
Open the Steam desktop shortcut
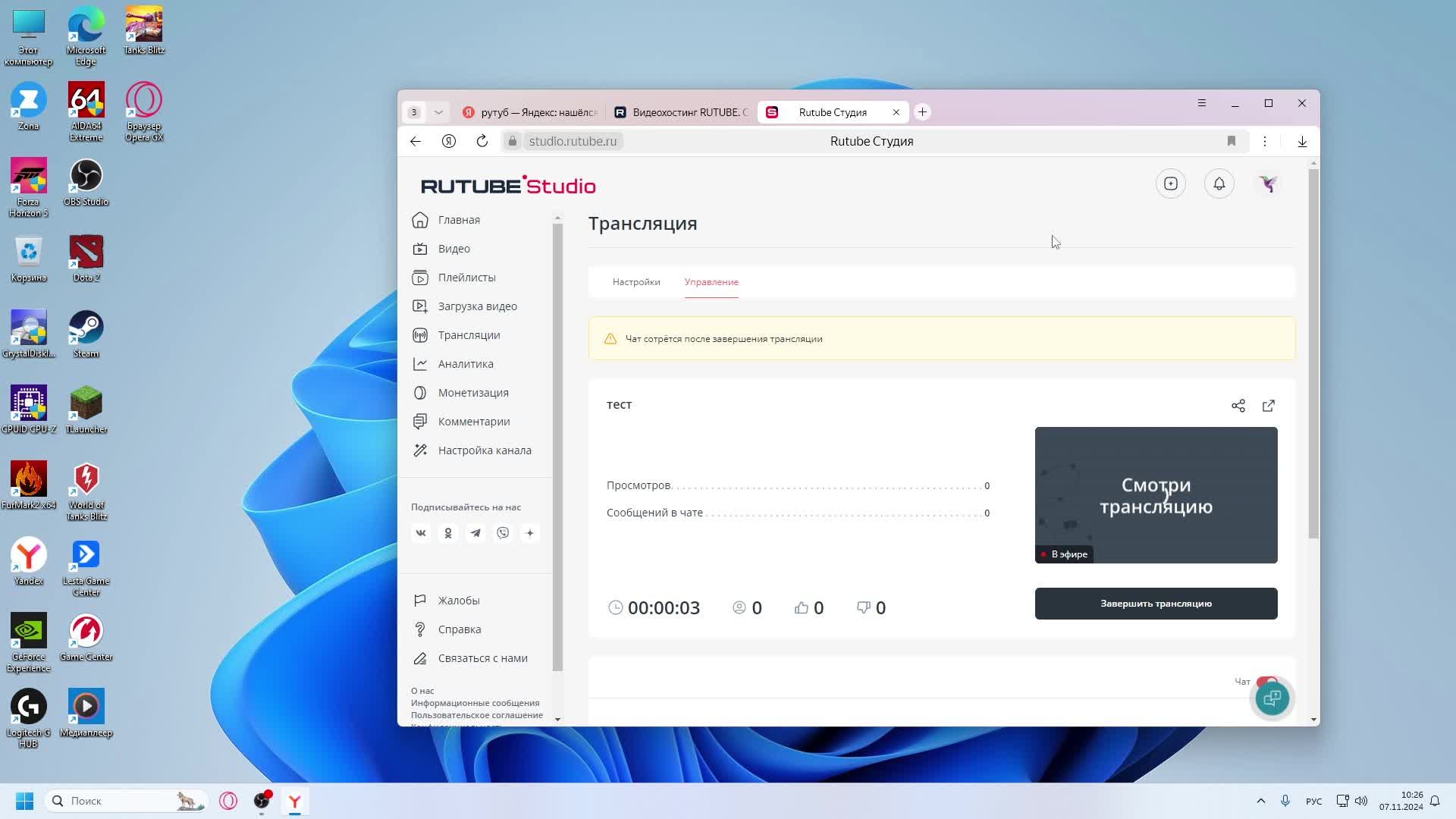(x=86, y=335)
